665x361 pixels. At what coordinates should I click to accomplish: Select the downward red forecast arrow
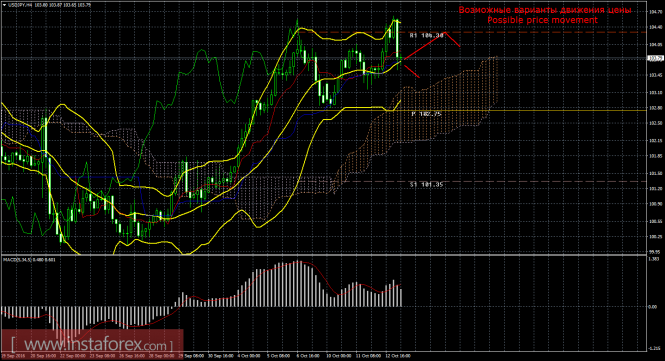[411, 71]
